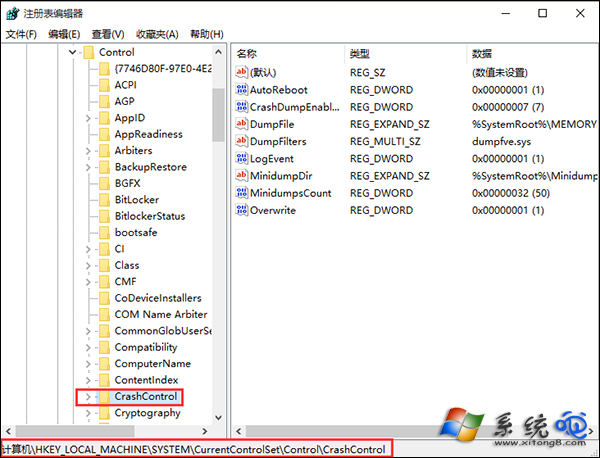Expand the ComputerName key

[88, 364]
